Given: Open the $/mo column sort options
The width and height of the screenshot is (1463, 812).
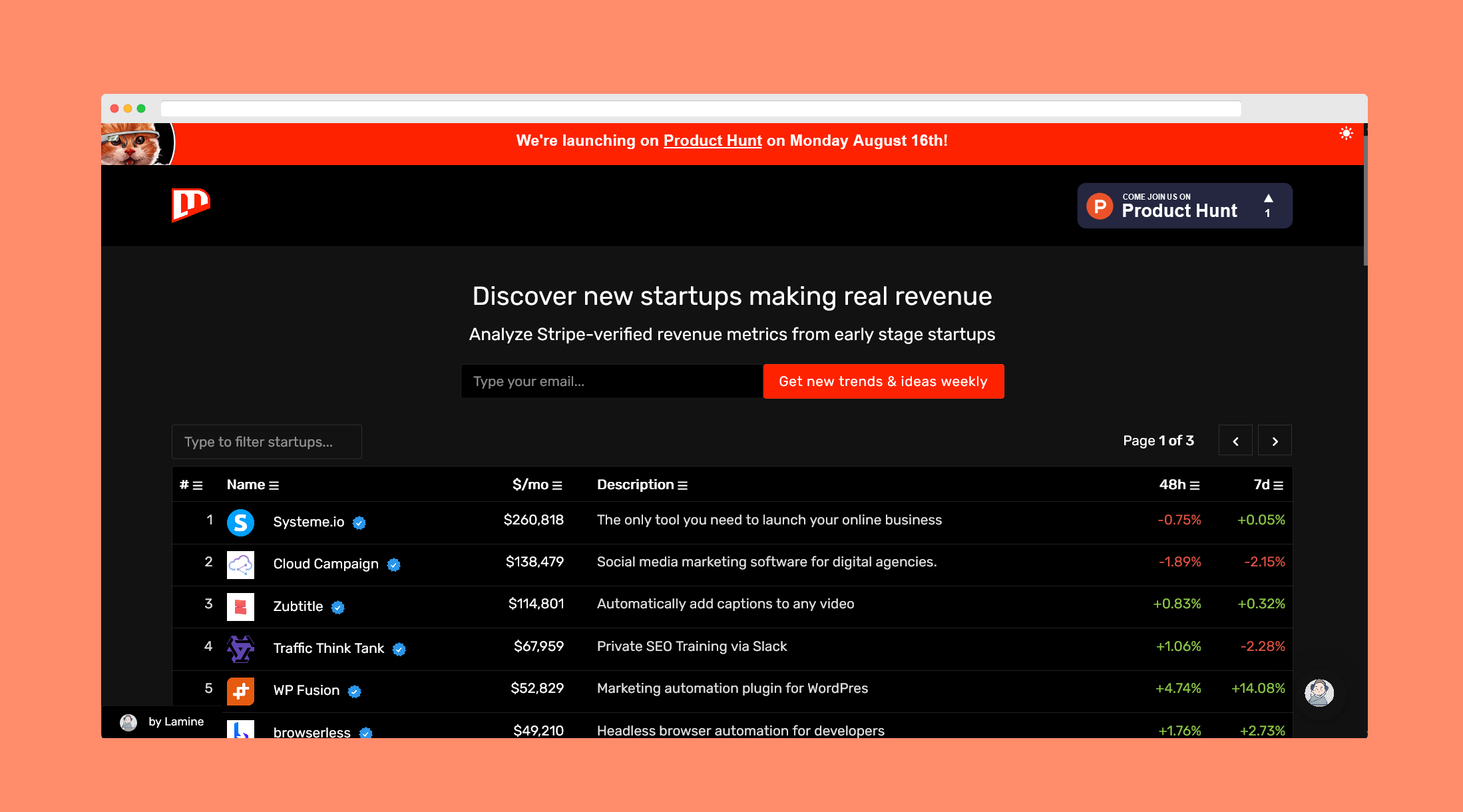Looking at the screenshot, I should [558, 485].
